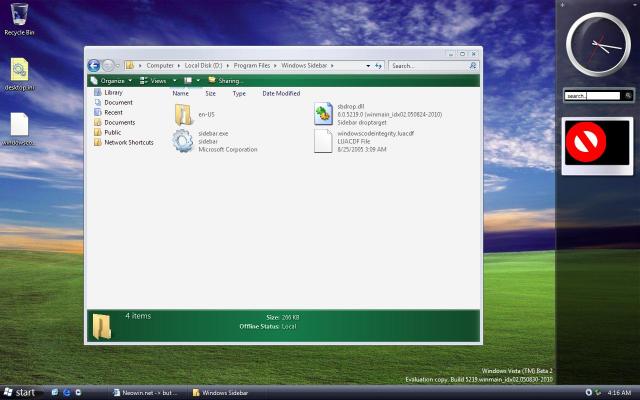
Task: Expand the address bar history dropdown
Action: click(367, 65)
